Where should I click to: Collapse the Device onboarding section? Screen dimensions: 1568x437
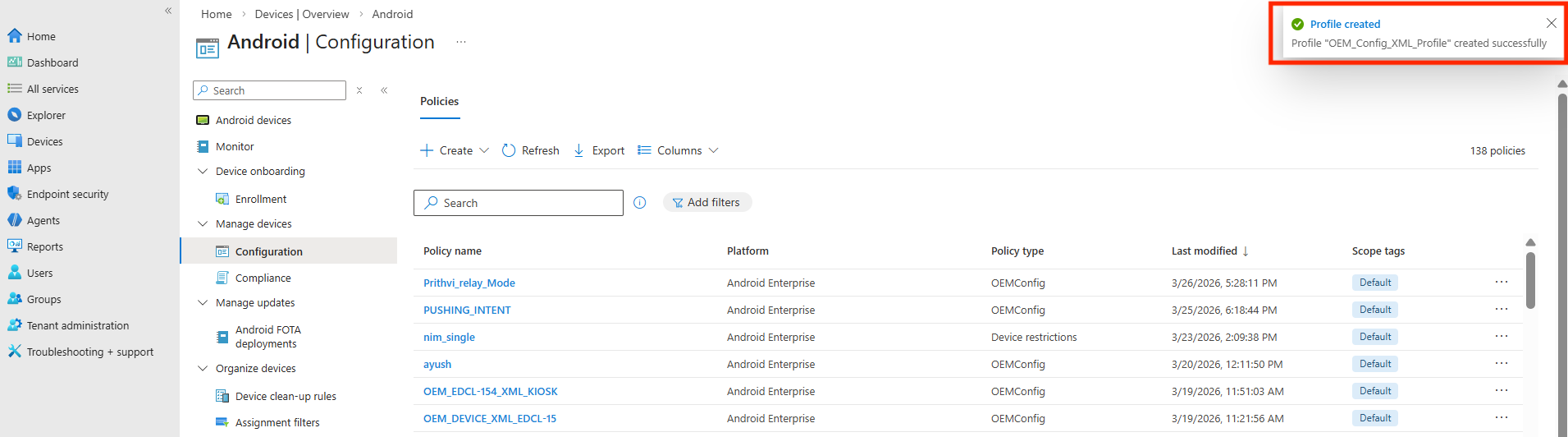pos(203,172)
